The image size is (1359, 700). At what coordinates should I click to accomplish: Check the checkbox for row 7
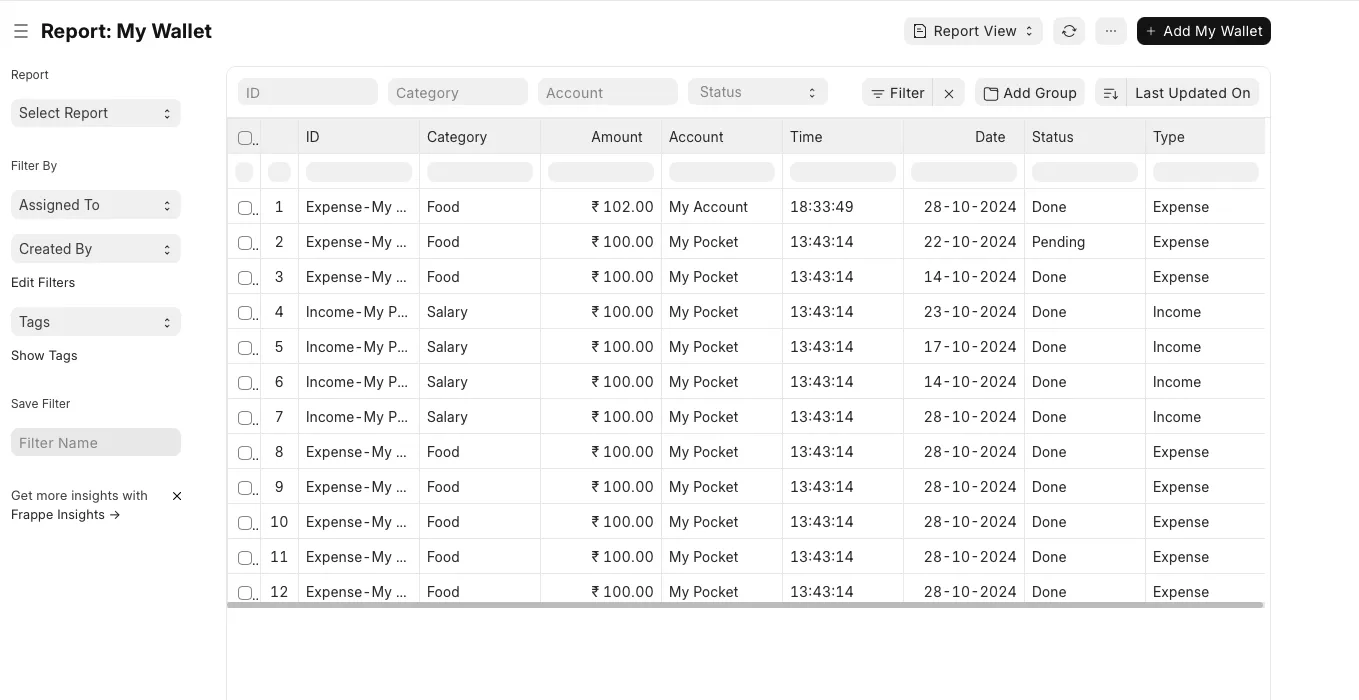tap(245, 418)
